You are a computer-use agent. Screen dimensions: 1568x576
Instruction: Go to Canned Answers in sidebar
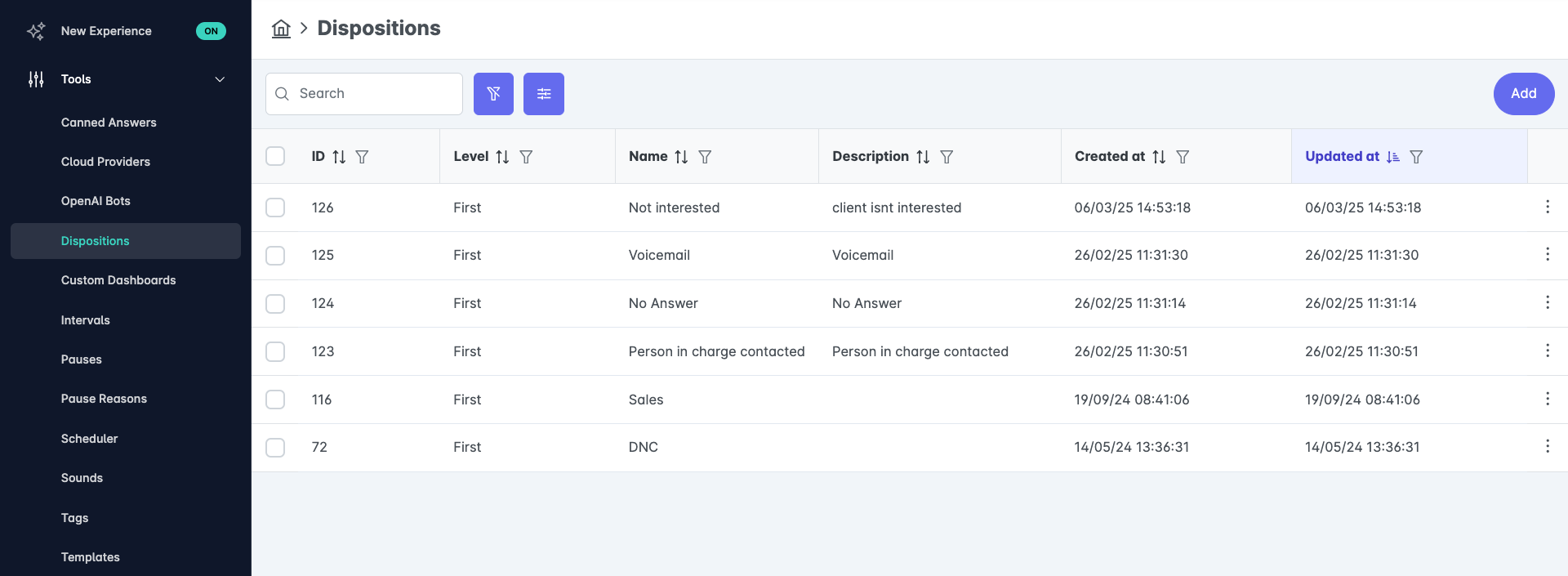point(109,123)
